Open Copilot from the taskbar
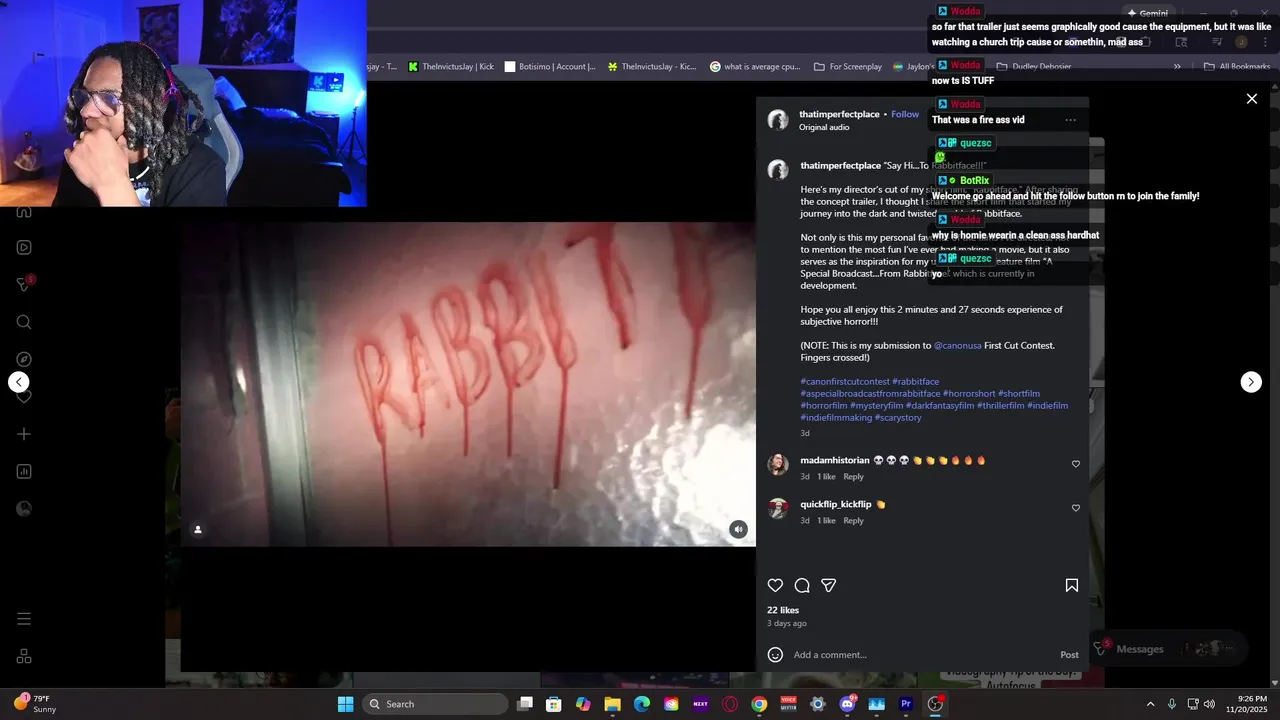 (583, 704)
